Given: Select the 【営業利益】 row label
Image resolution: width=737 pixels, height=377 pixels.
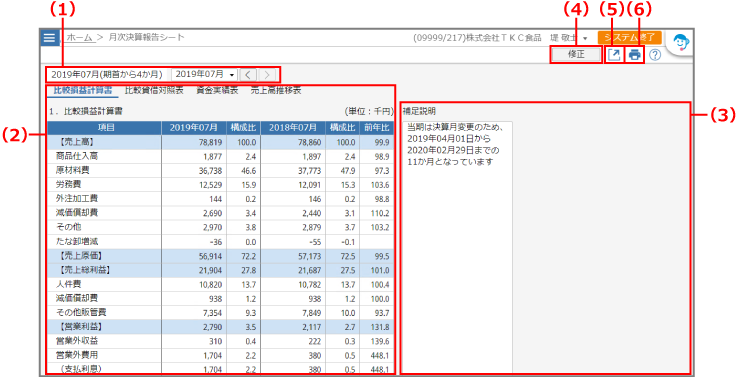Looking at the screenshot, I should [82, 327].
